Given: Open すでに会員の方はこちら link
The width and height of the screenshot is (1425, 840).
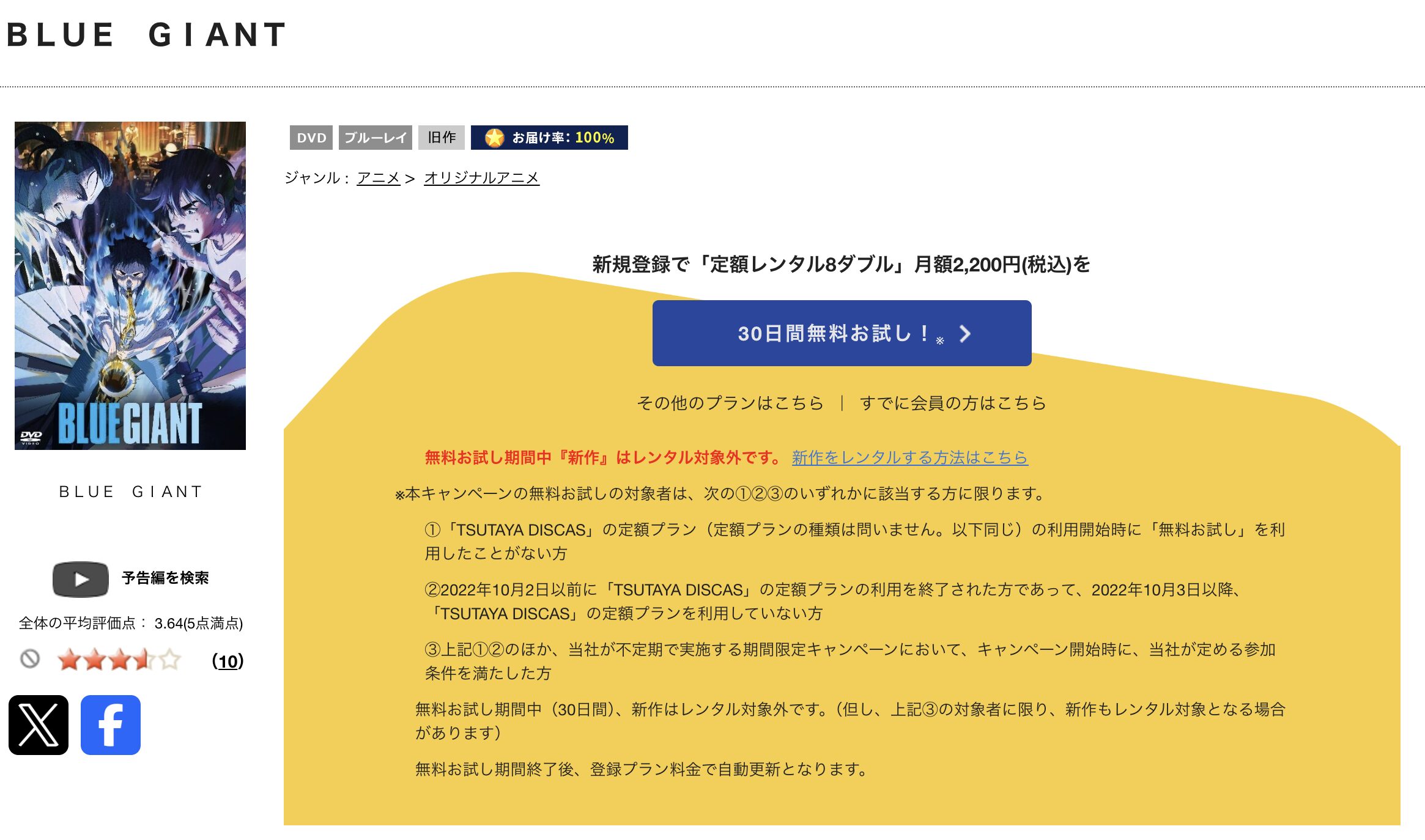Looking at the screenshot, I should 953,403.
